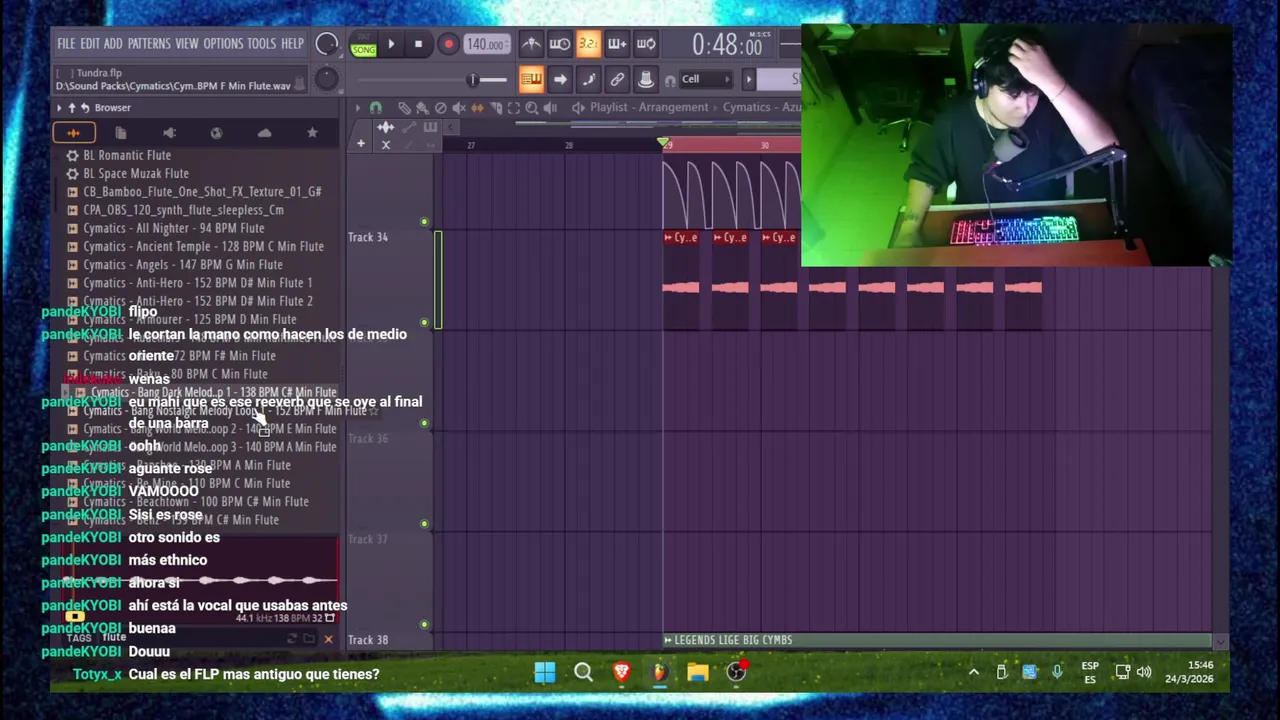Toggle the auto-scroll arrow icon

560,80
